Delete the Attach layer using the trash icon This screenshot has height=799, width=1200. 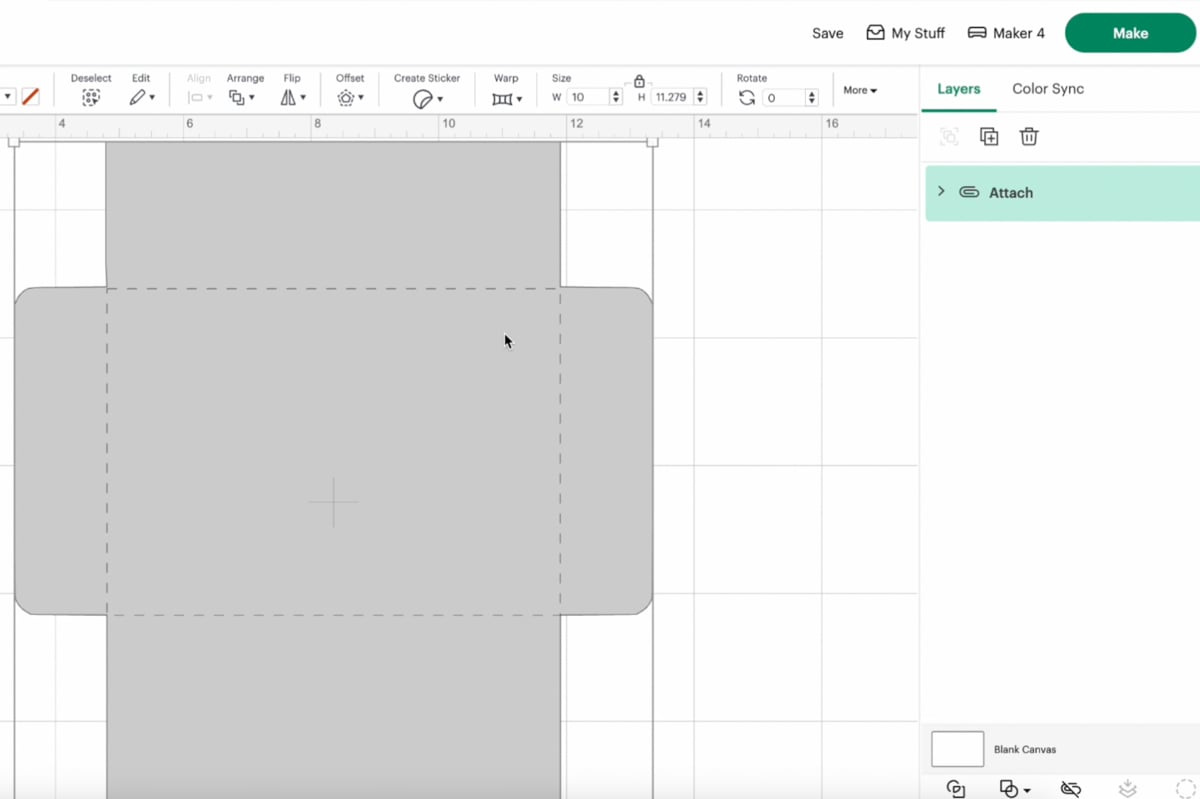[x=1029, y=136]
